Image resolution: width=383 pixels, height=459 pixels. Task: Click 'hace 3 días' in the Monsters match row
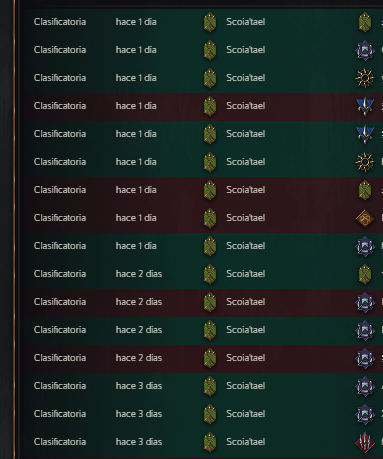(139, 442)
